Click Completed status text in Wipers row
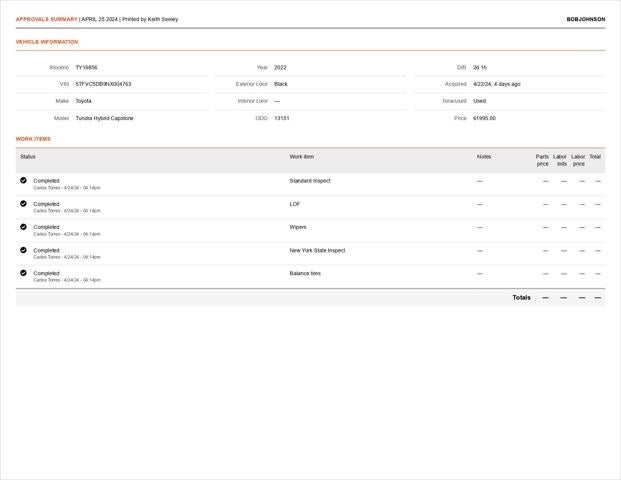This screenshot has height=480, width=621. [x=46, y=227]
